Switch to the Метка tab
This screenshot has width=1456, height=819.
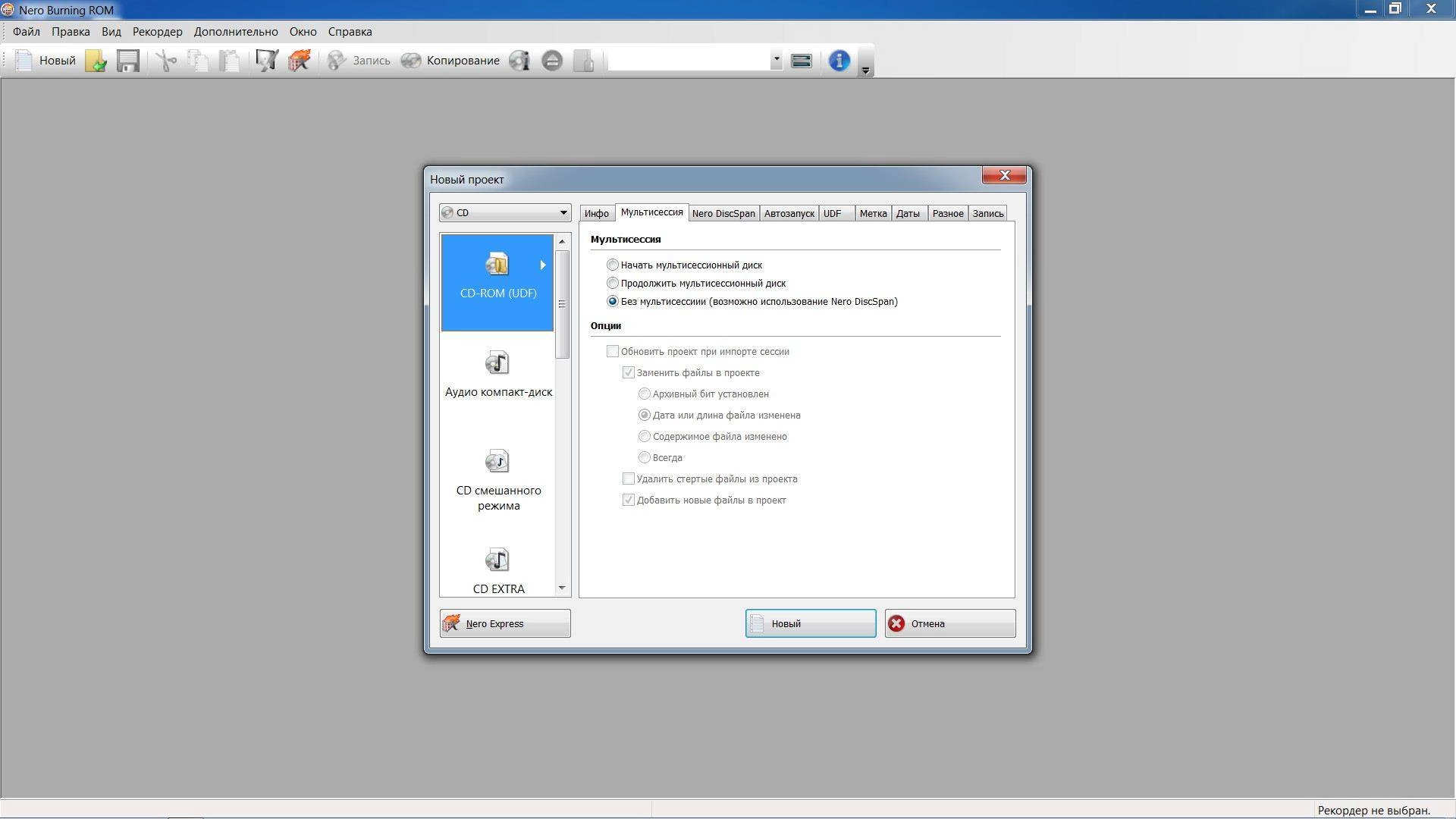[873, 213]
